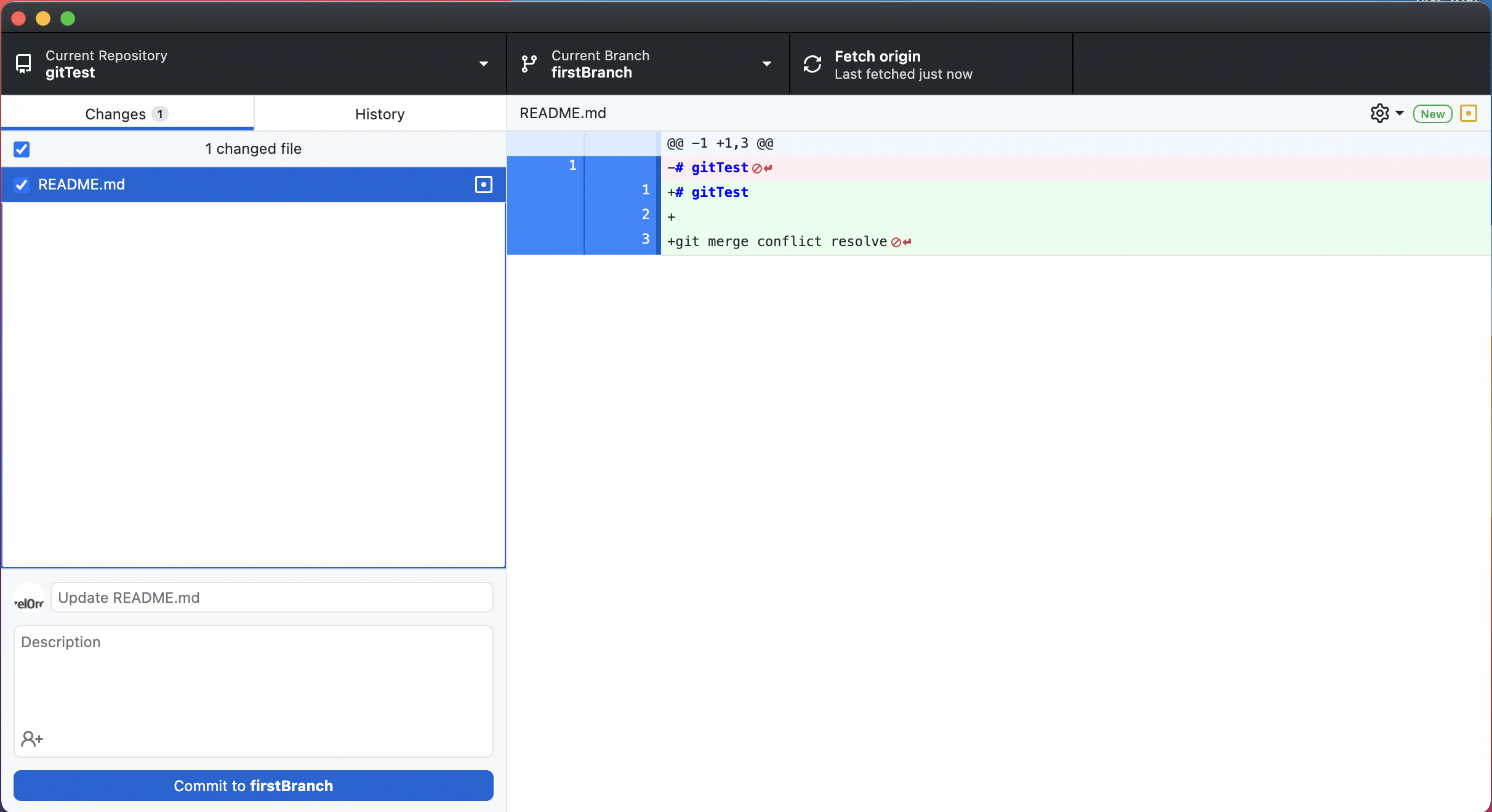
Task: Click the commit summary input field
Action: click(x=271, y=598)
